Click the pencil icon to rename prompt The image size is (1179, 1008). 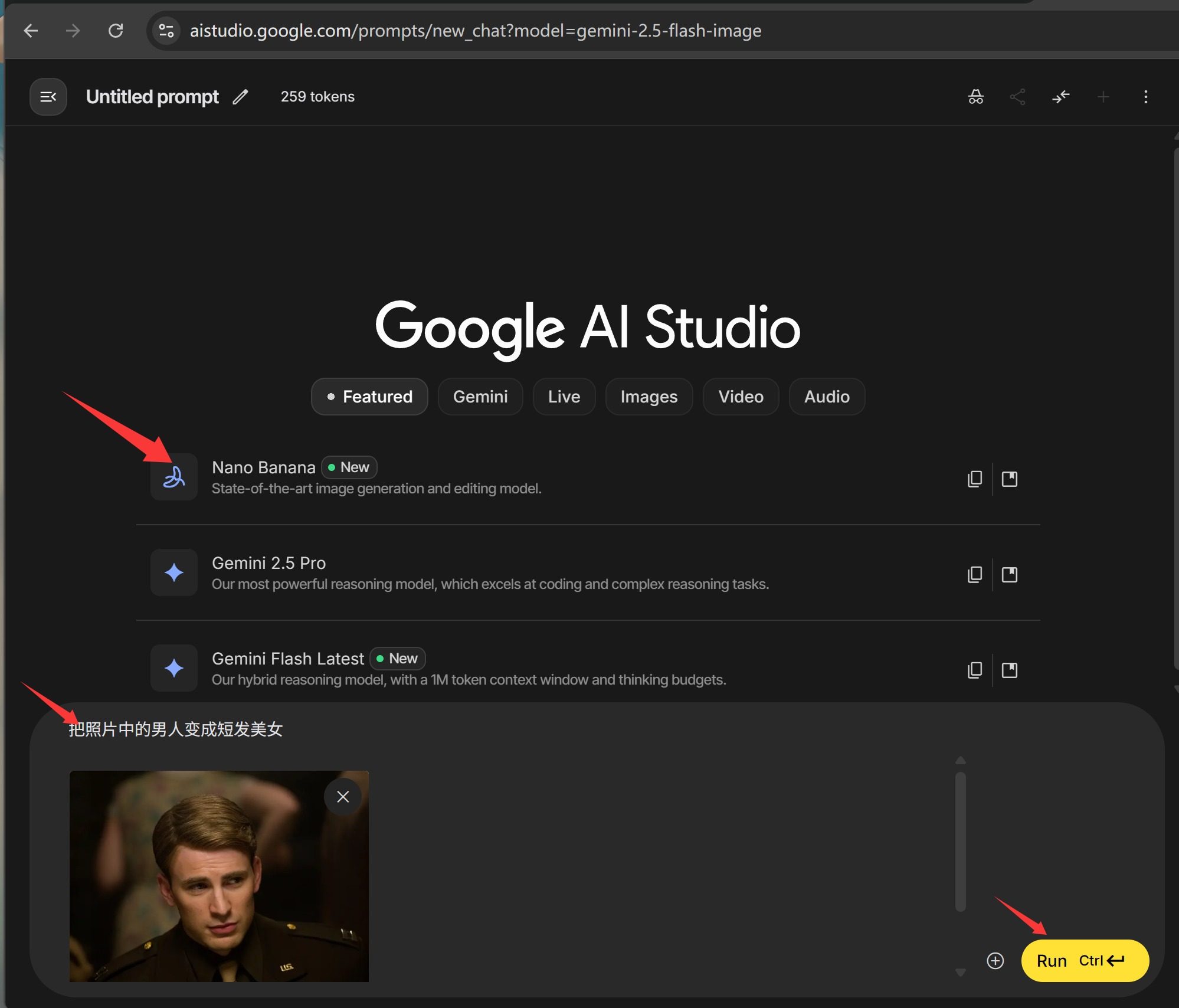point(240,97)
